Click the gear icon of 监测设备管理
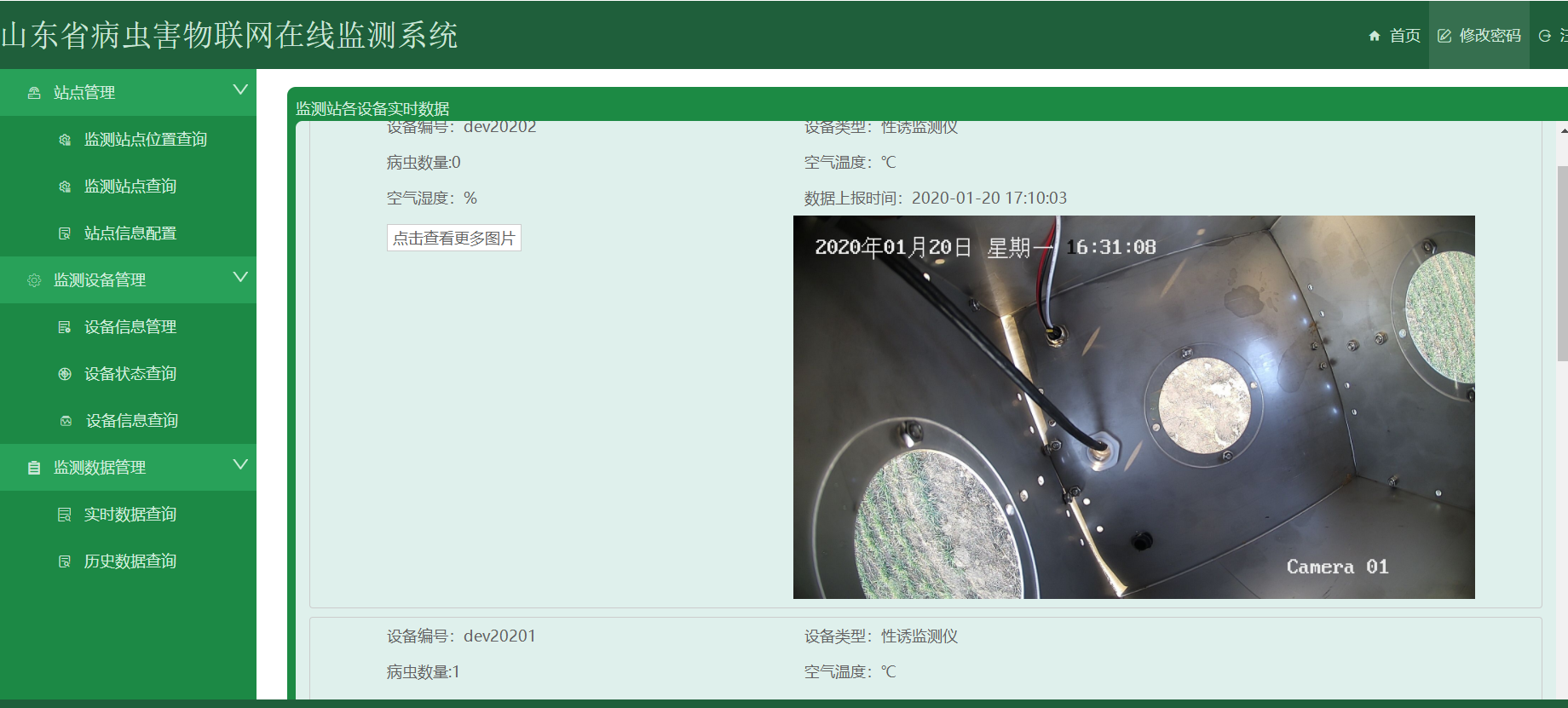The height and width of the screenshot is (708, 1568). [34, 280]
